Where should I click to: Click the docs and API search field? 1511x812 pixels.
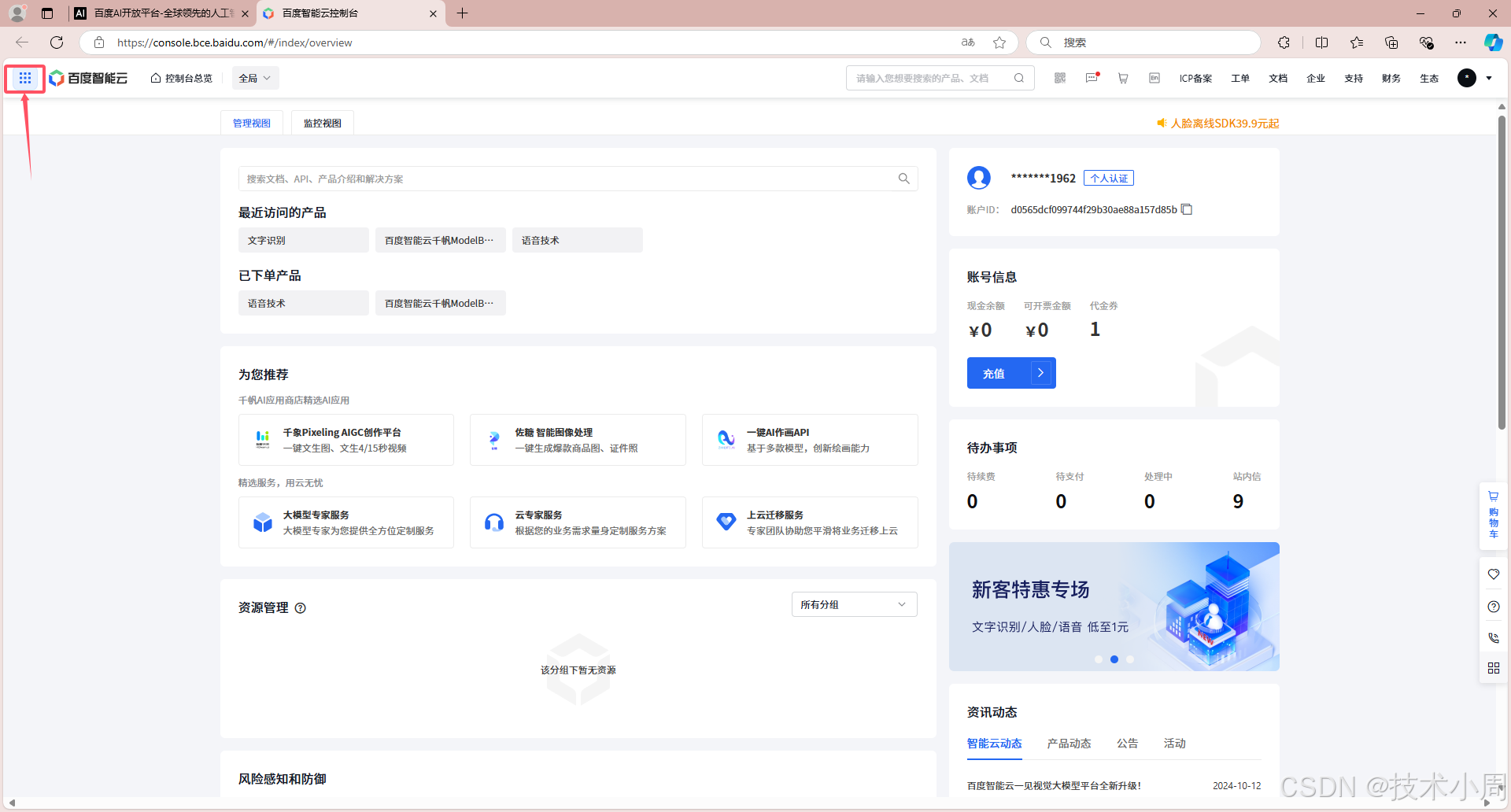click(x=578, y=179)
